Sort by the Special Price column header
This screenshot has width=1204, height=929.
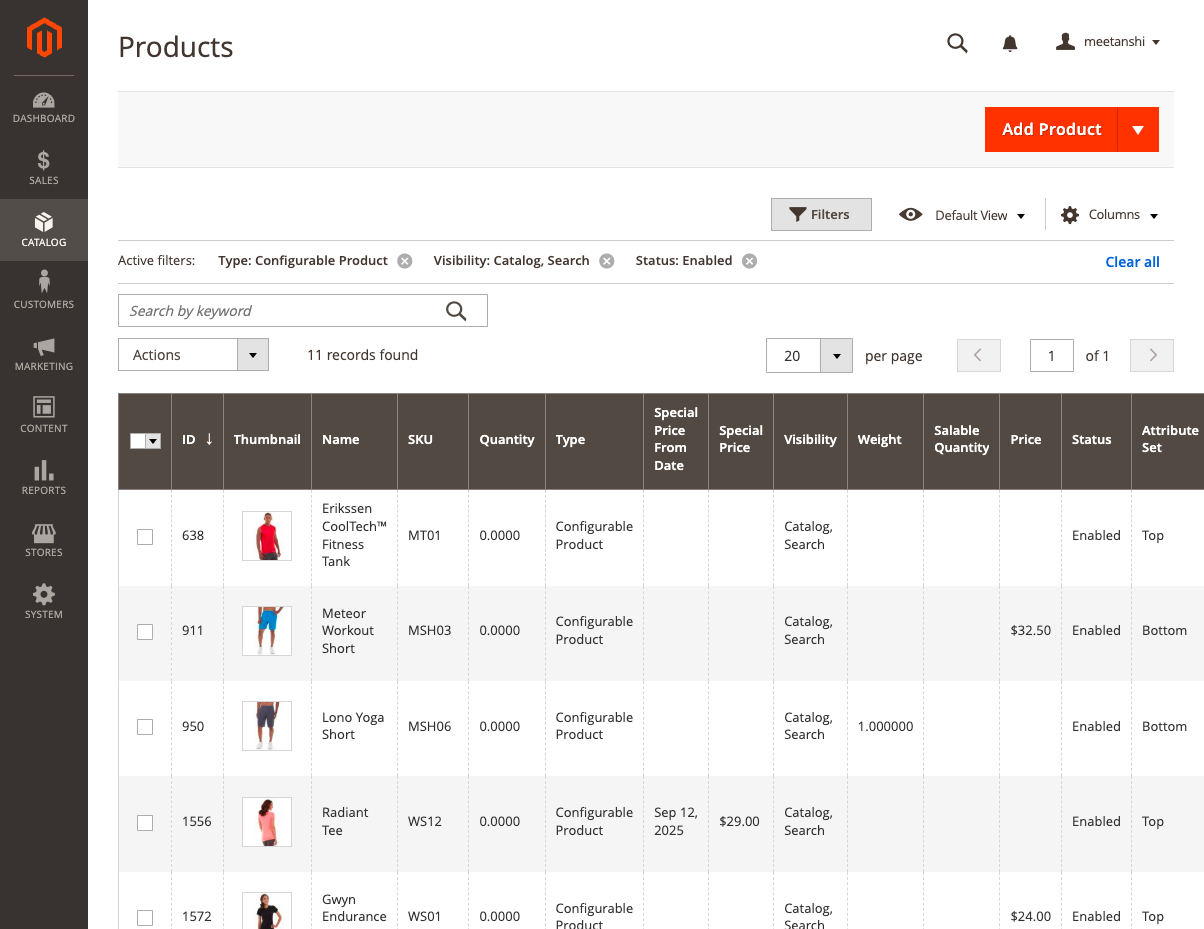coord(741,440)
